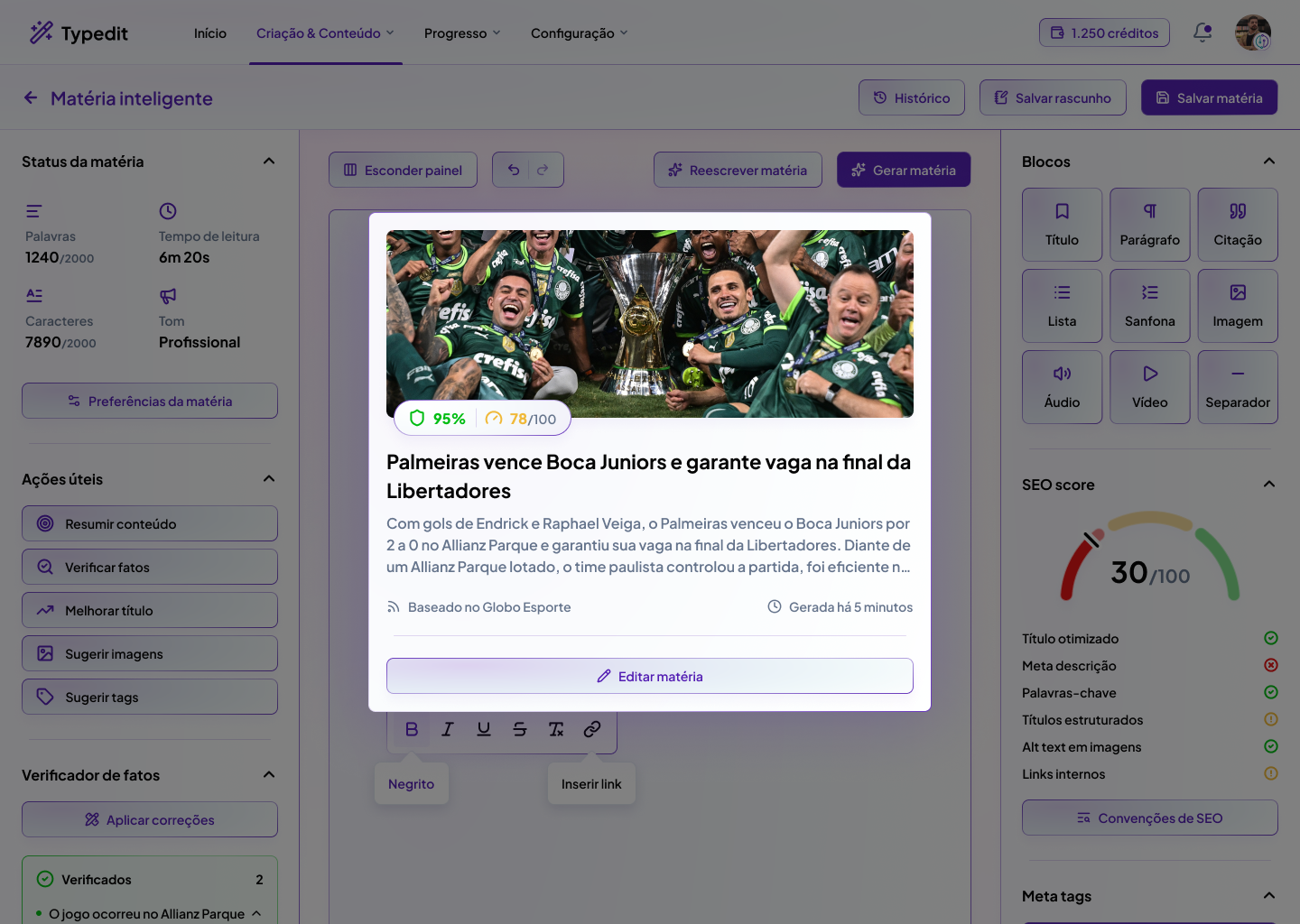Add a Sanfona block
Screen dimensions: 1300x924
click(x=1149, y=306)
